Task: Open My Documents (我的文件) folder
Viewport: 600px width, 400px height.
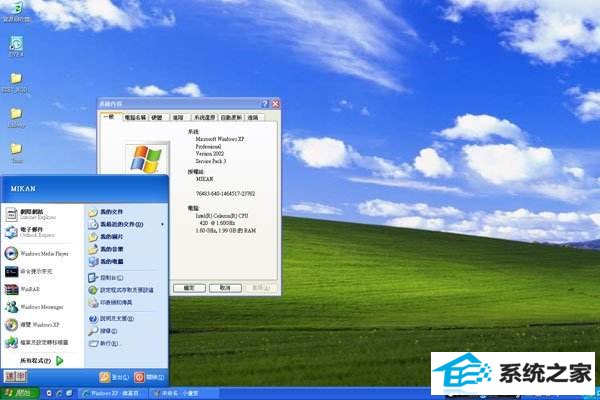Action: (x=106, y=212)
